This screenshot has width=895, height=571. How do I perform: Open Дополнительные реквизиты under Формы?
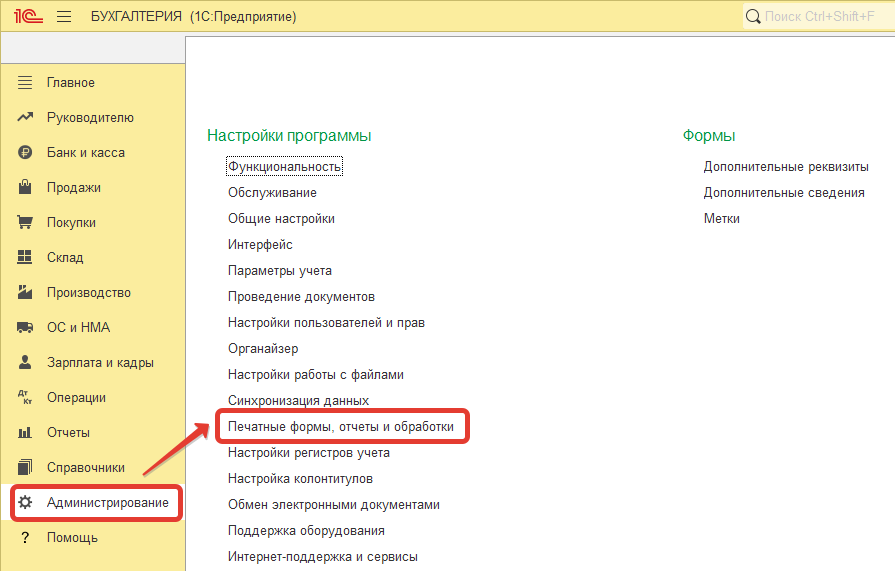click(x=786, y=166)
